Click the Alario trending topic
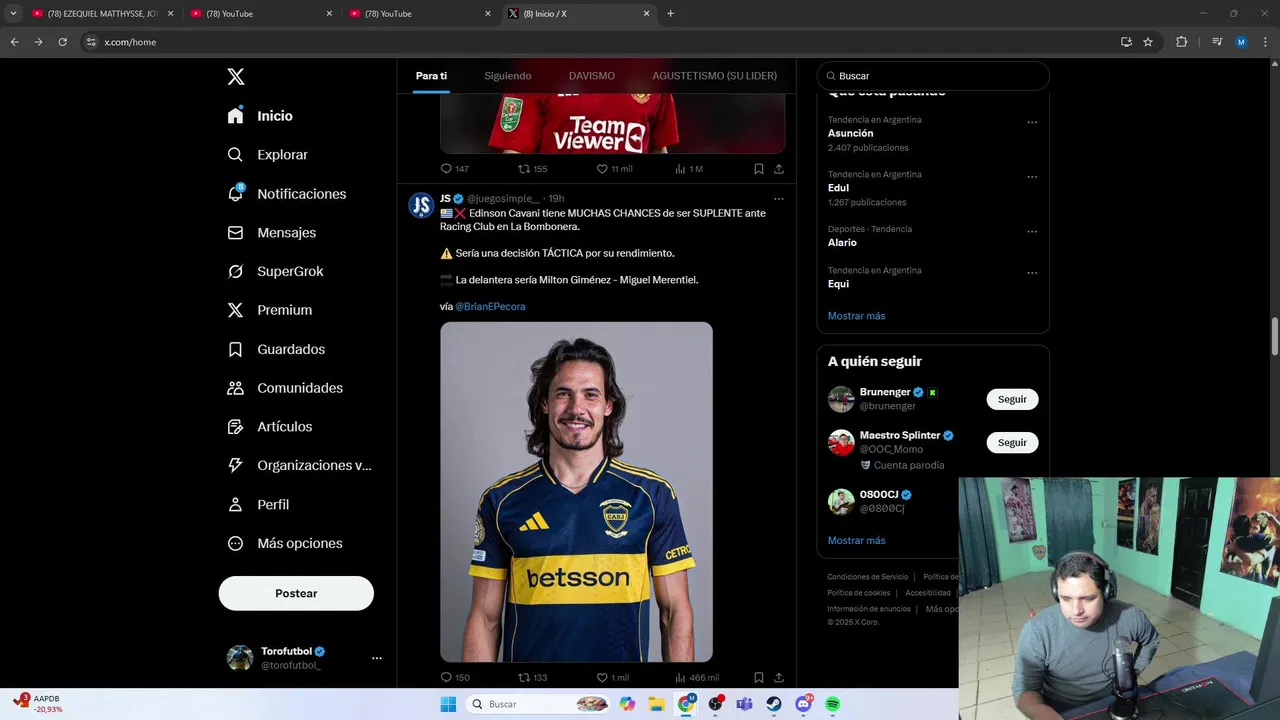Viewport: 1280px width, 720px height. pos(842,243)
